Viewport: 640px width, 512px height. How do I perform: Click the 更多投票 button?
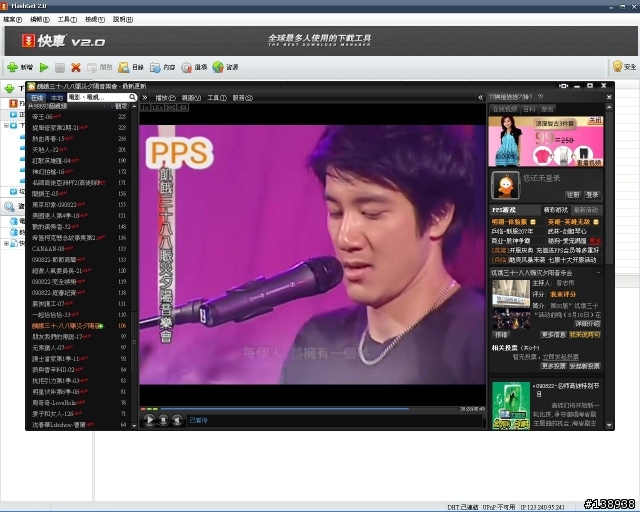pyautogui.click(x=553, y=366)
